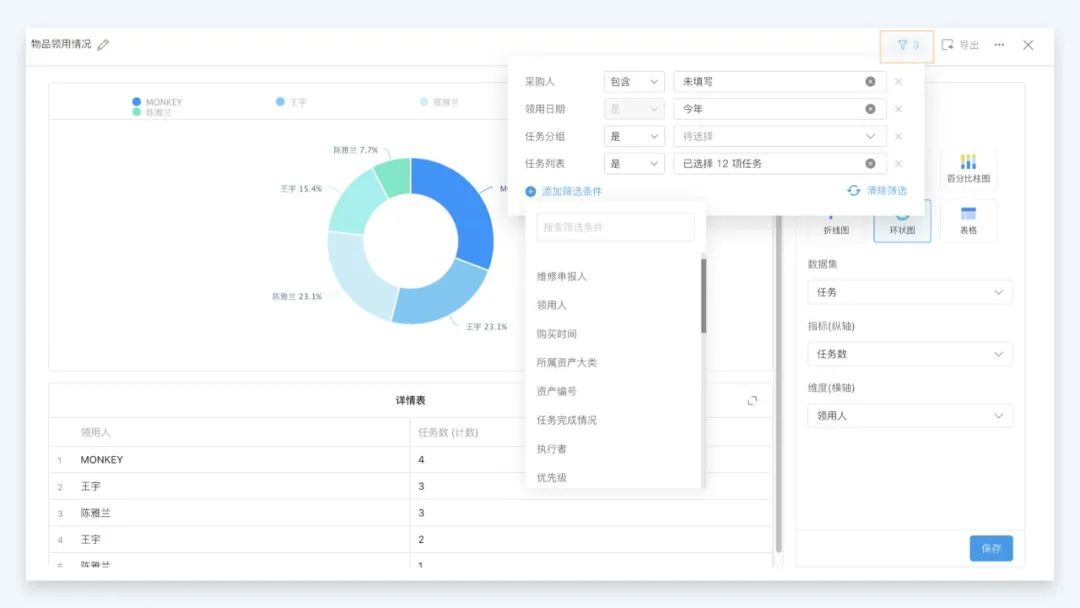Click the 清除筛选 link

(877, 190)
